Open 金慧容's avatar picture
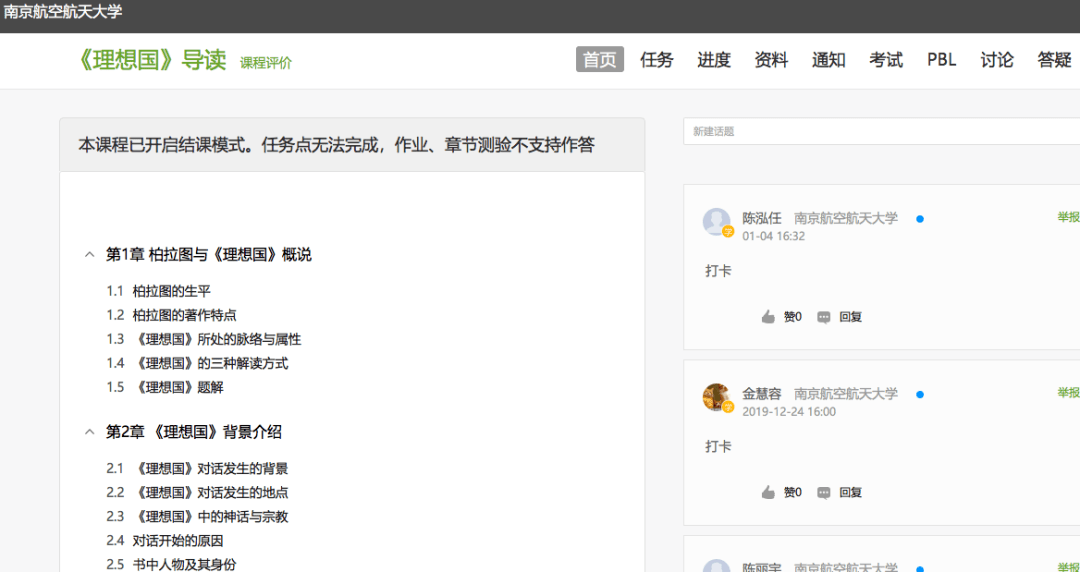 pos(716,398)
